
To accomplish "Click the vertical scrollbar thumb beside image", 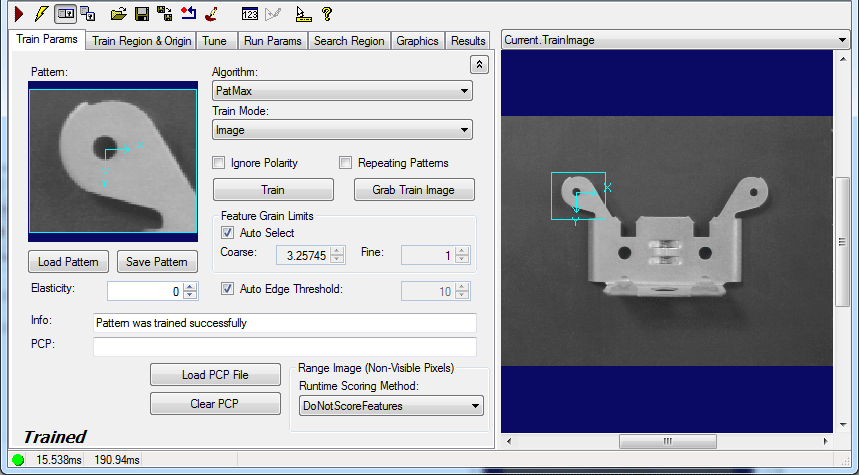I will [843, 242].
